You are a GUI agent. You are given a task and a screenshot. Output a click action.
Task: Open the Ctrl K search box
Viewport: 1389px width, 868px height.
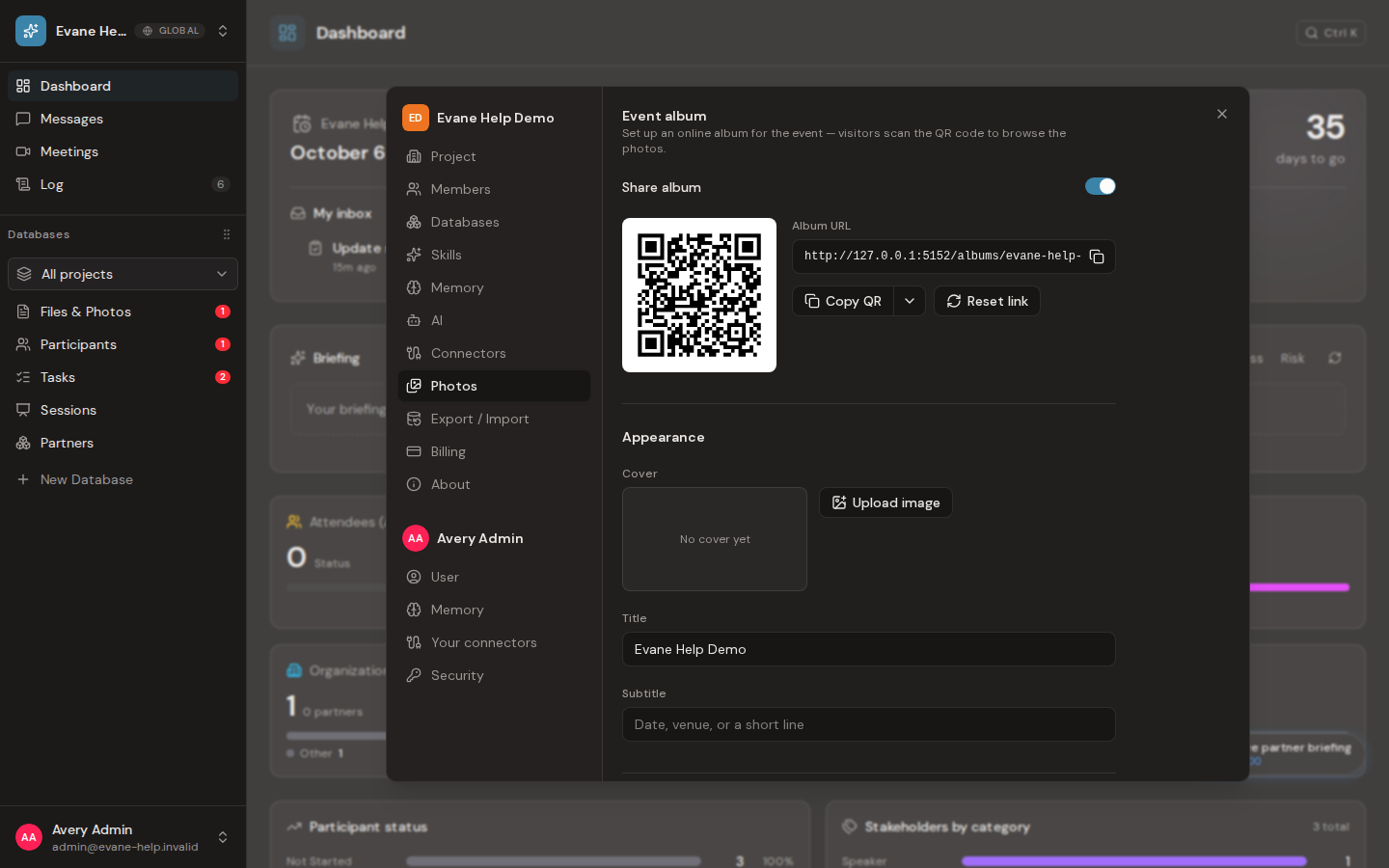click(x=1330, y=33)
